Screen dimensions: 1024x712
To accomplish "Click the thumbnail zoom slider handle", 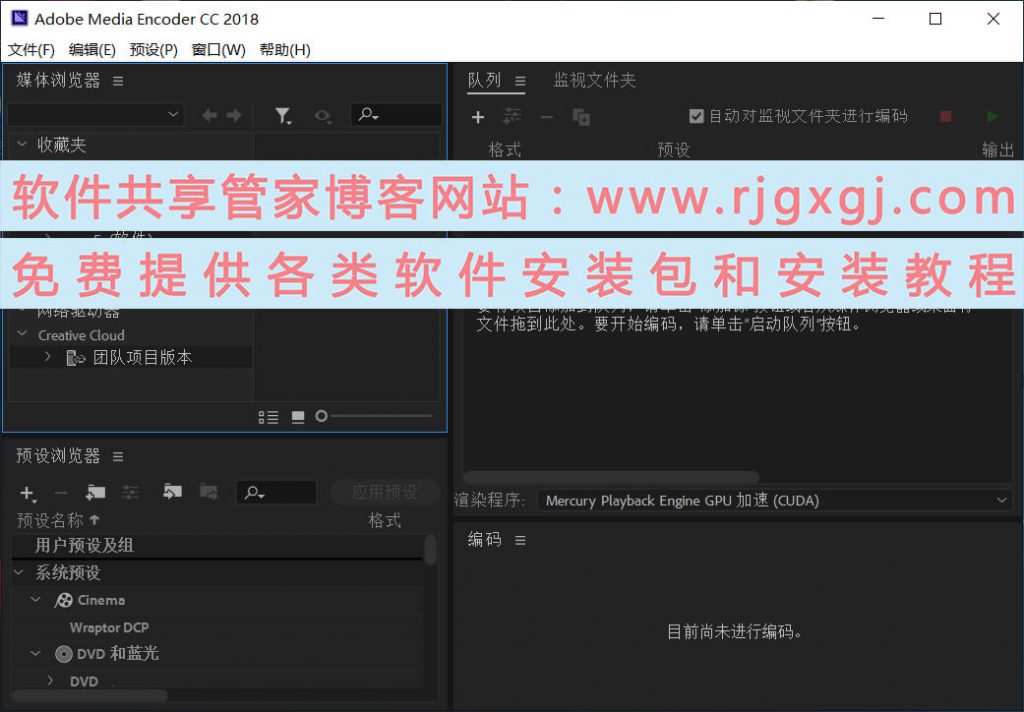I will 321,415.
